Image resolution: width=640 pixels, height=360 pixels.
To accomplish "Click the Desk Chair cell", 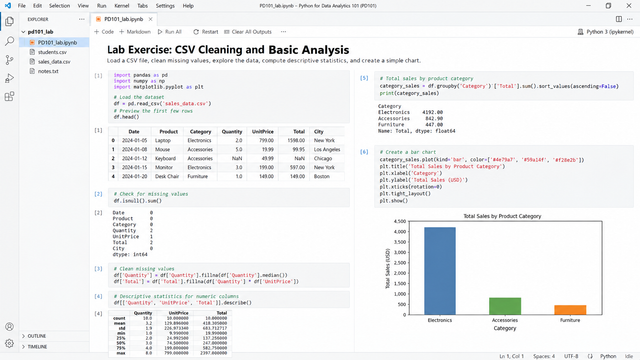I will coord(167,176).
